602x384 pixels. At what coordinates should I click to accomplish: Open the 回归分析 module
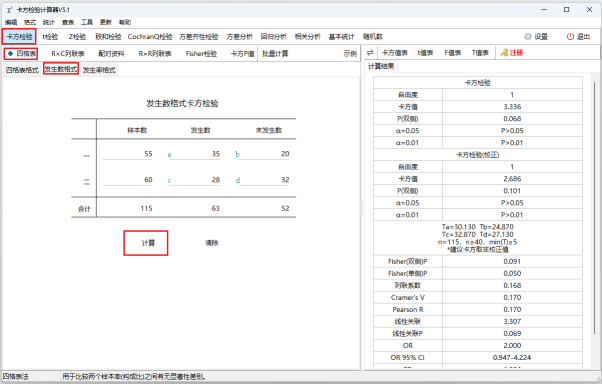[x=273, y=36]
